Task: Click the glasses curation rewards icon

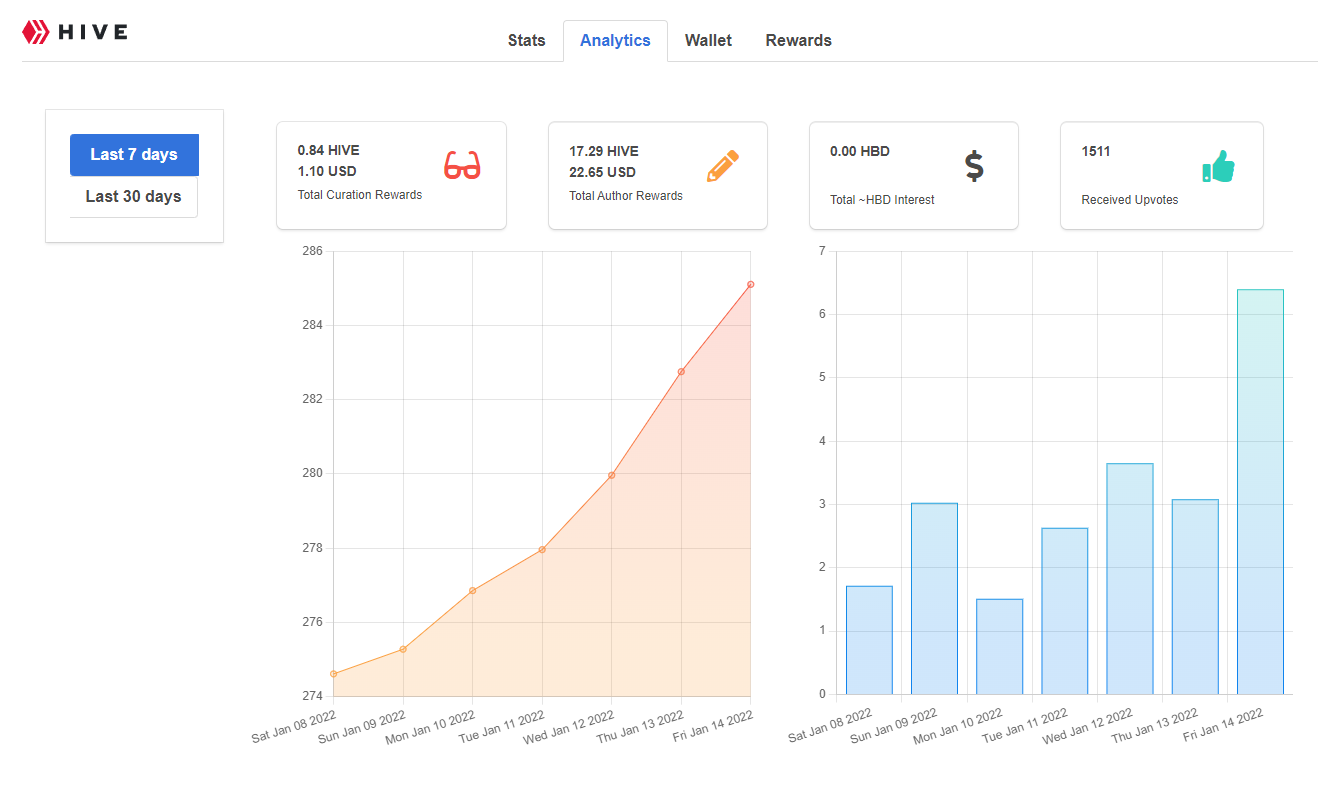Action: click(462, 165)
